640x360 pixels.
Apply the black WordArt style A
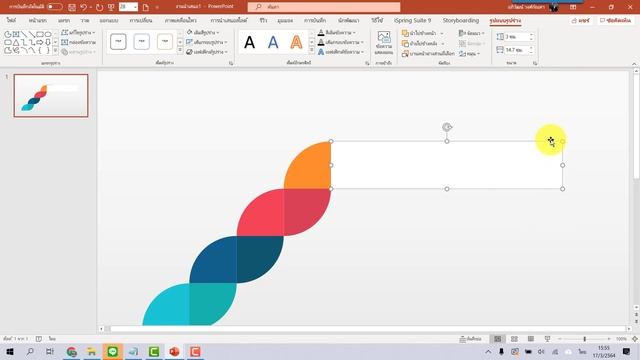[249, 42]
